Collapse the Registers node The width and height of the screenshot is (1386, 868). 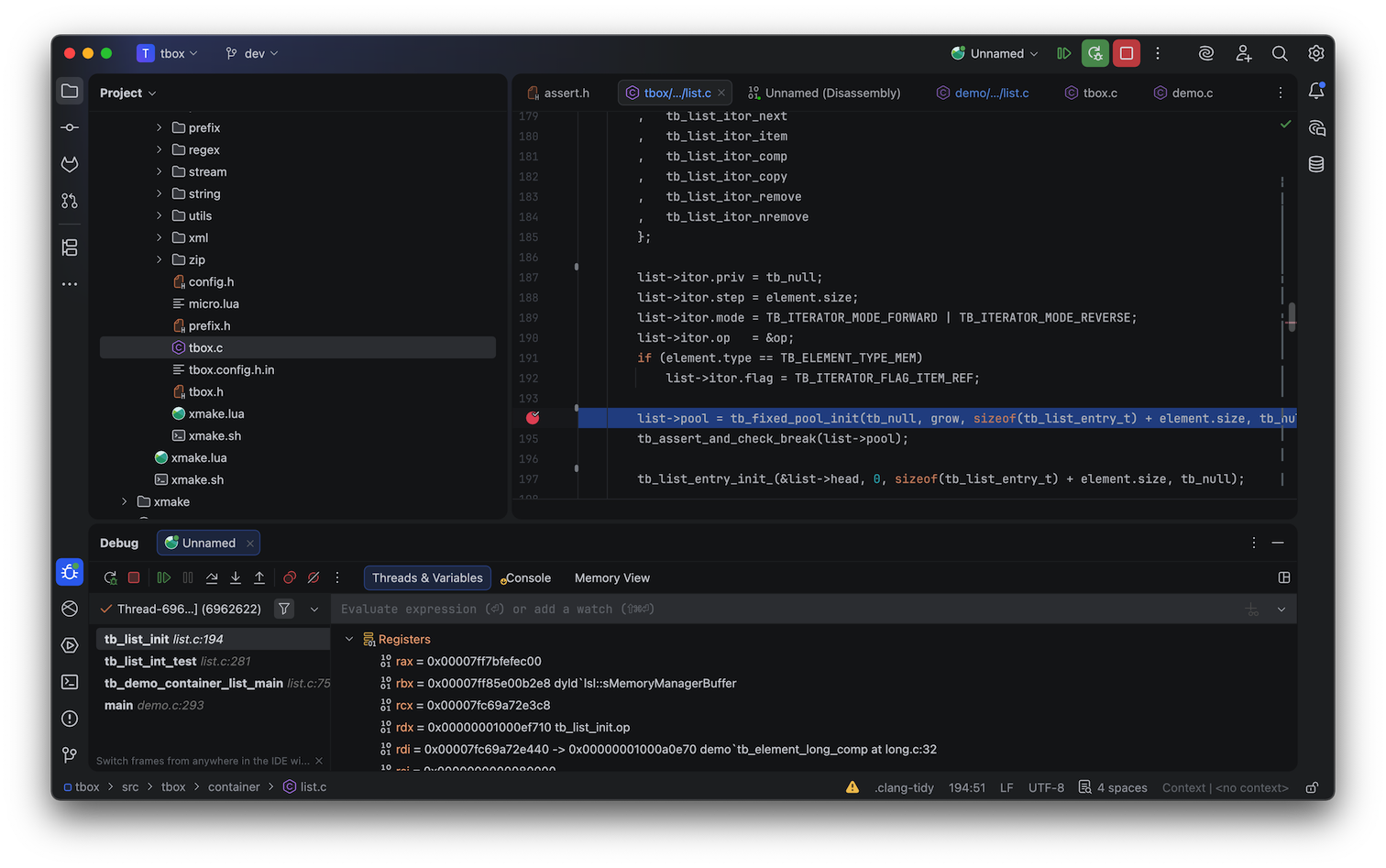[349, 639]
